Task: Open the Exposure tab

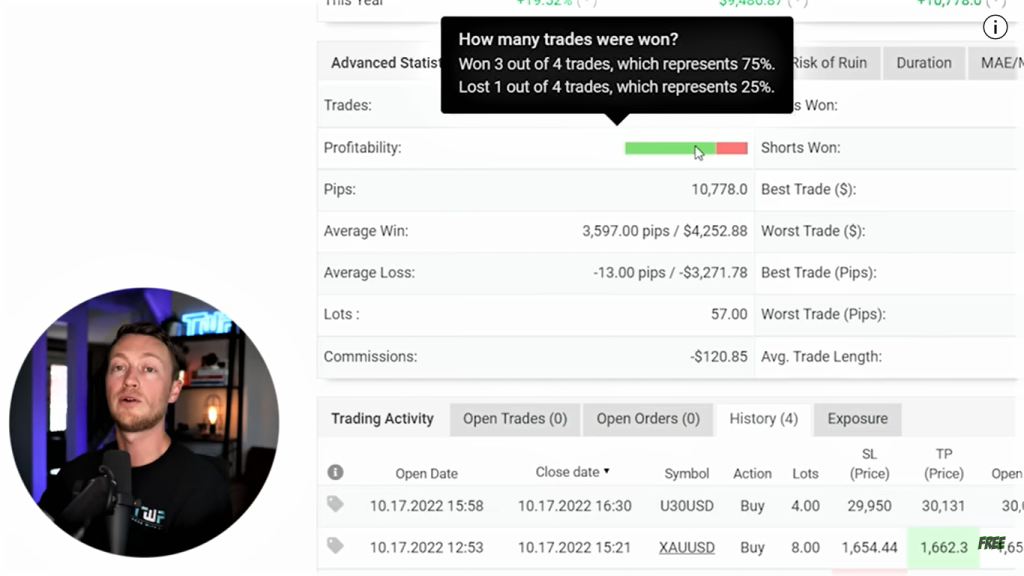Action: pos(857,419)
